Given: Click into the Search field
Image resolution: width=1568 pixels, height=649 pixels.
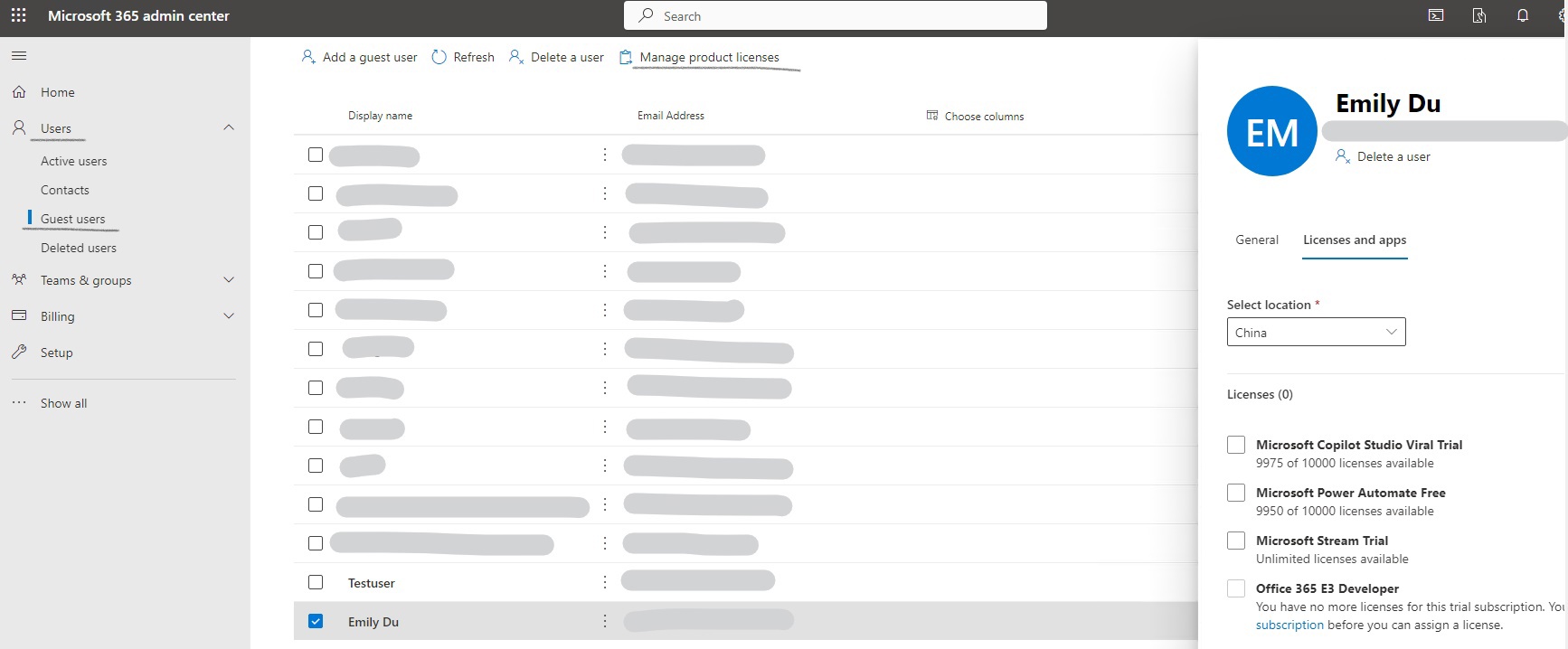Looking at the screenshot, I should click(836, 15).
